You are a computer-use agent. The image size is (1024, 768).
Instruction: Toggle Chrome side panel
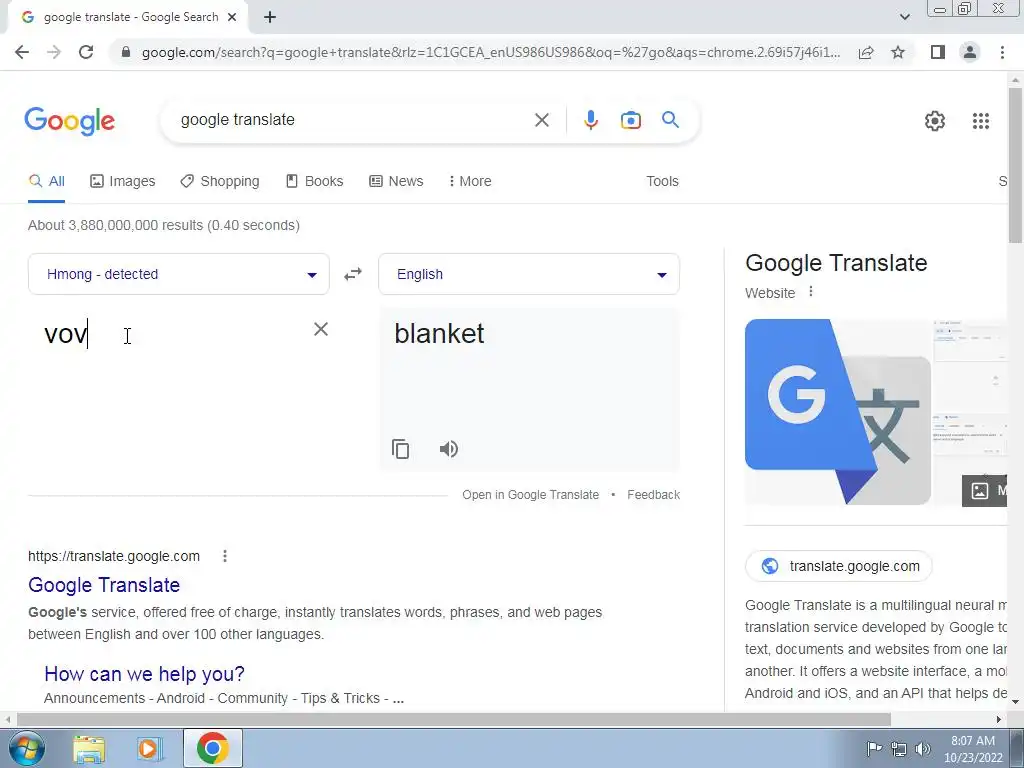click(938, 52)
